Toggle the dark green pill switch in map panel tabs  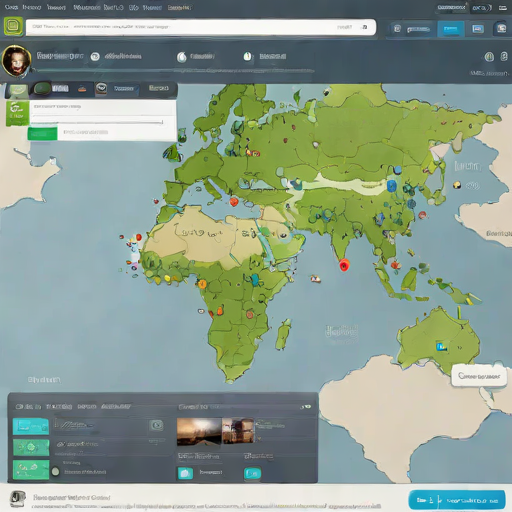click(42, 88)
